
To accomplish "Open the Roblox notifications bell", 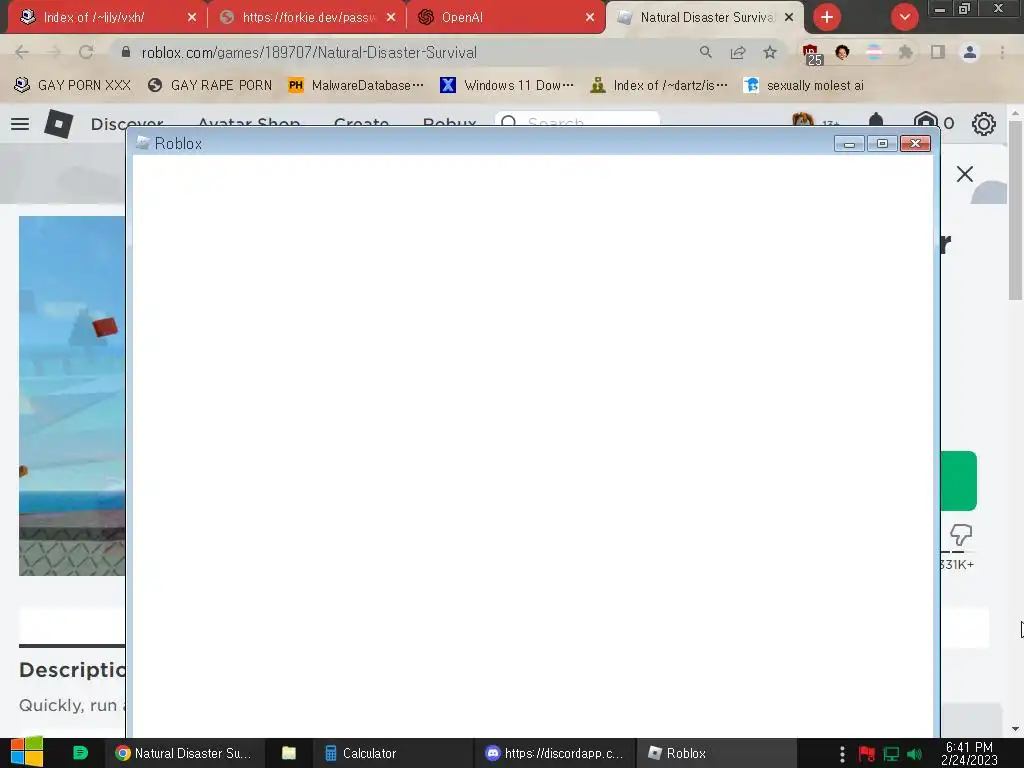I will pyautogui.click(x=876, y=121).
